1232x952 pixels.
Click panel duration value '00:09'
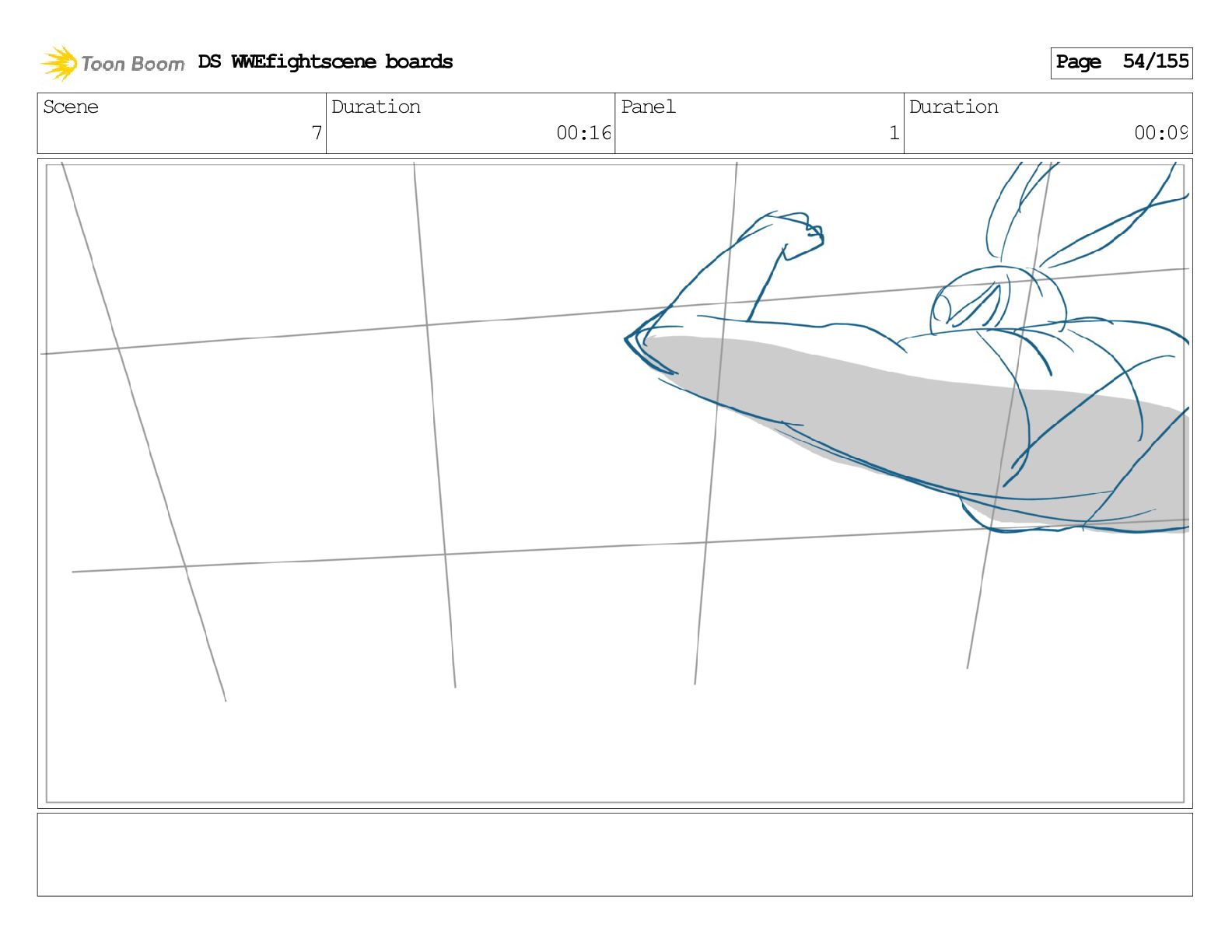[1160, 133]
